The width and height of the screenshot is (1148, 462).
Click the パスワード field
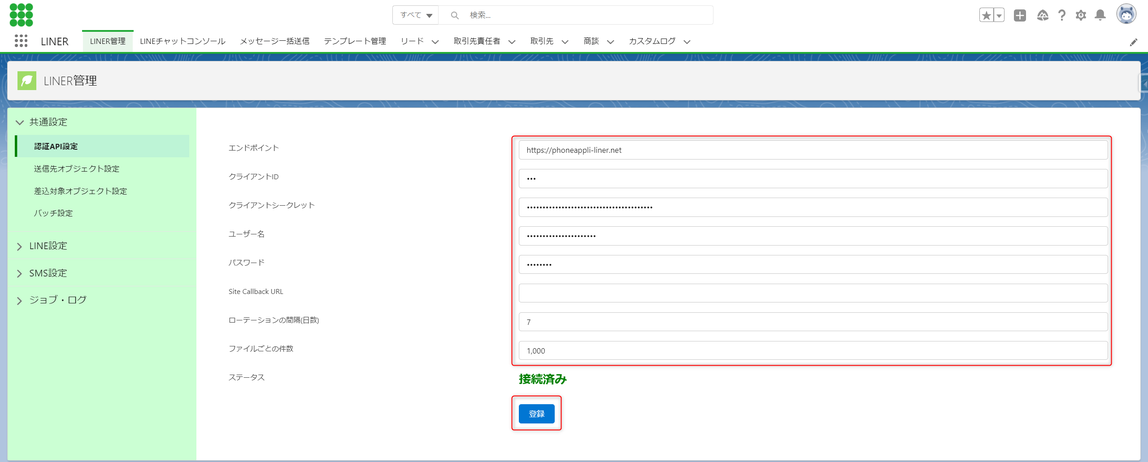(x=813, y=264)
